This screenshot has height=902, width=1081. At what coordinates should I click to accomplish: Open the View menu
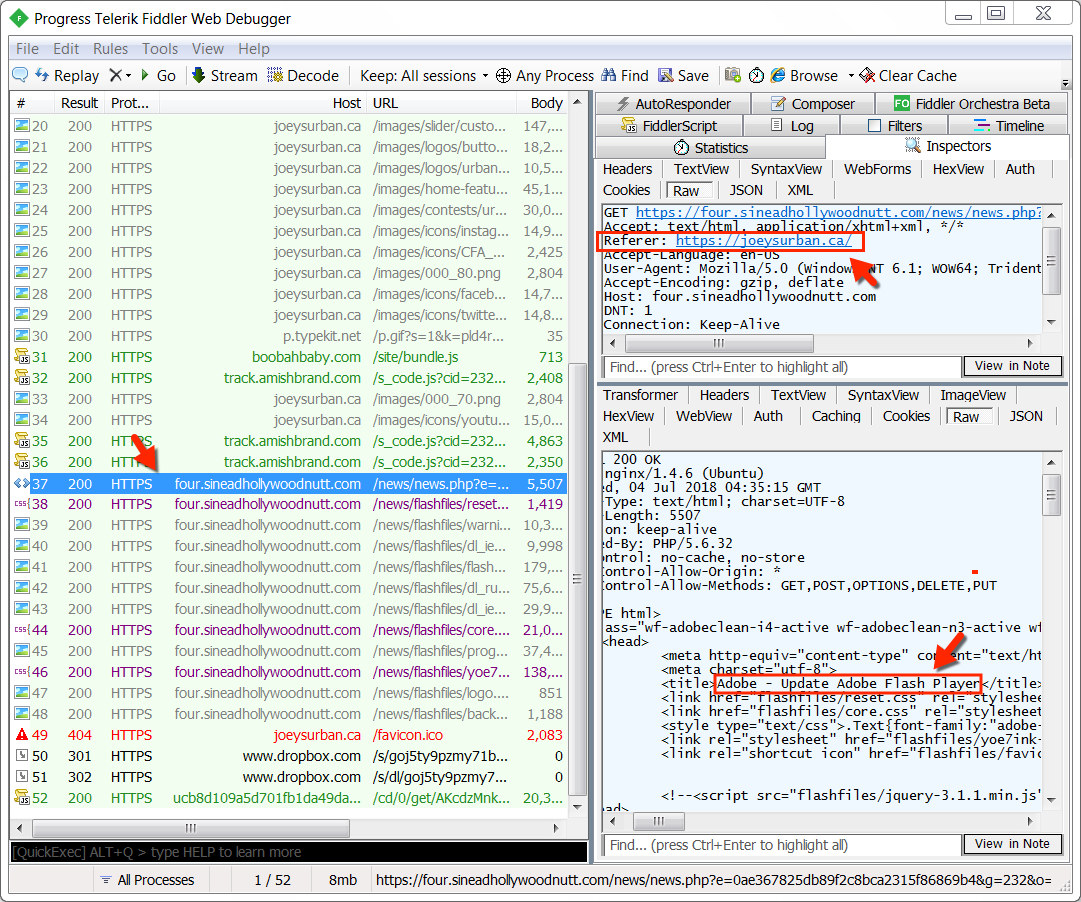(208, 49)
